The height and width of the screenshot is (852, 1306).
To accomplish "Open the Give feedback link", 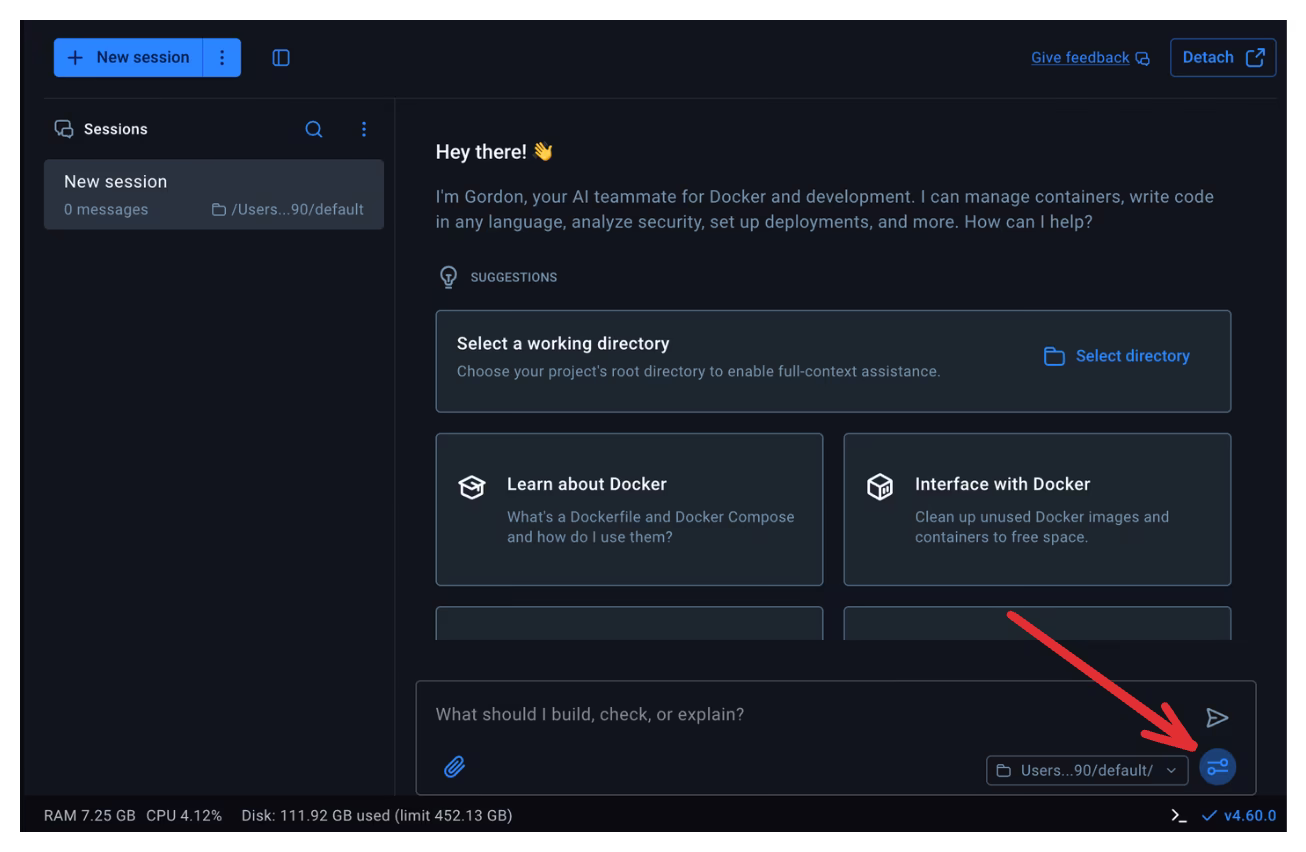I will [1080, 57].
